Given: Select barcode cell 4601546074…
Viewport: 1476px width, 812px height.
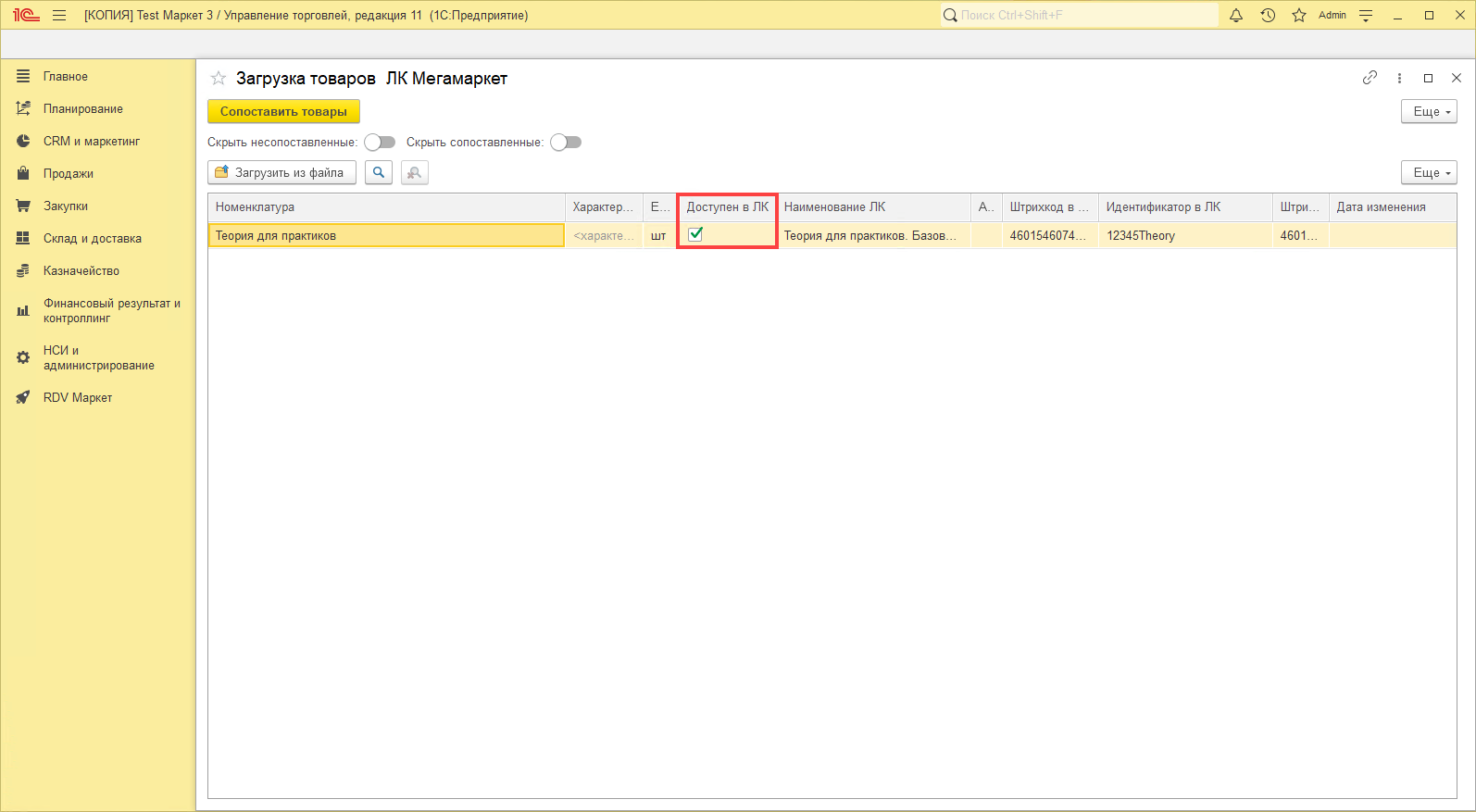Looking at the screenshot, I should (1050, 235).
